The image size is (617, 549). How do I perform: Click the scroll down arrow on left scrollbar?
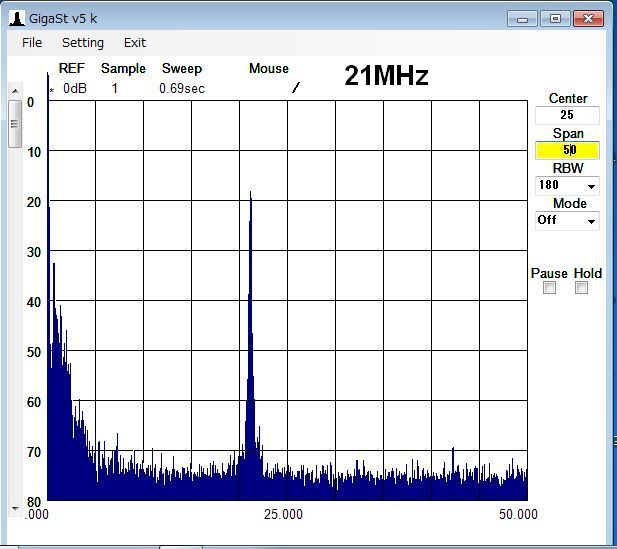point(15,509)
